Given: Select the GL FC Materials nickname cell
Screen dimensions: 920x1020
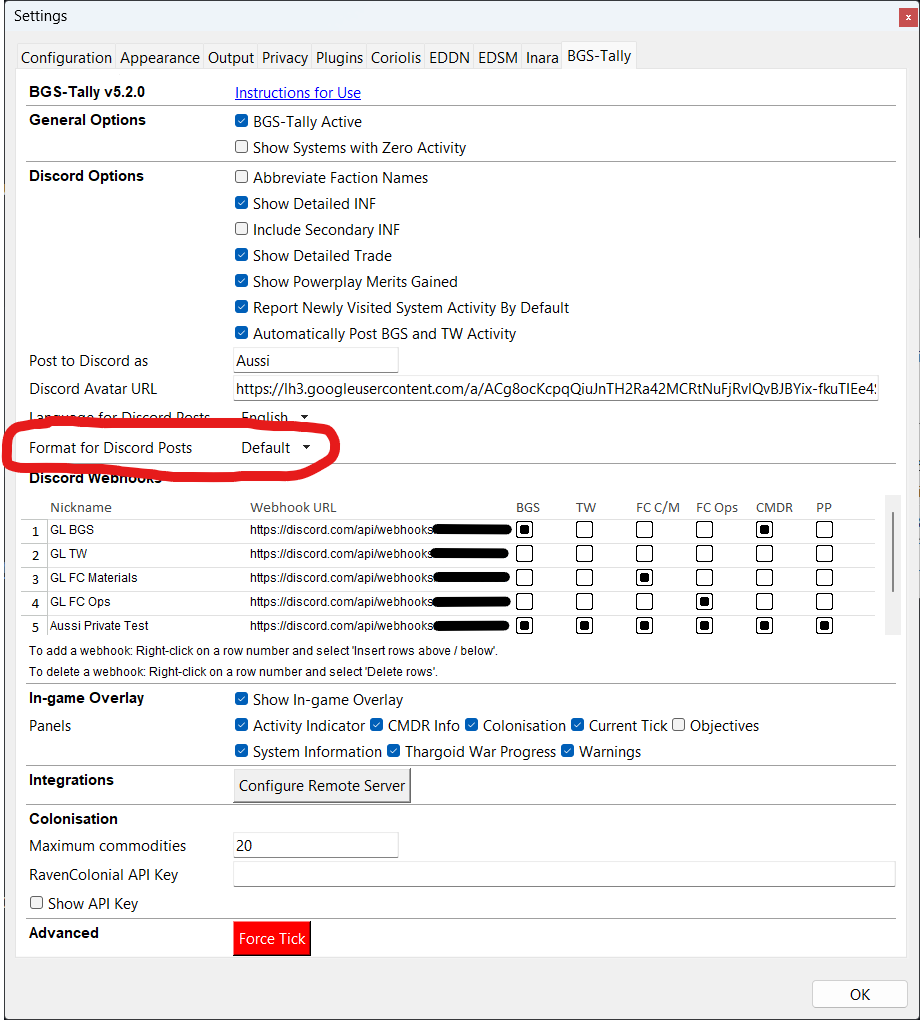Looking at the screenshot, I should pyautogui.click(x=147, y=578).
